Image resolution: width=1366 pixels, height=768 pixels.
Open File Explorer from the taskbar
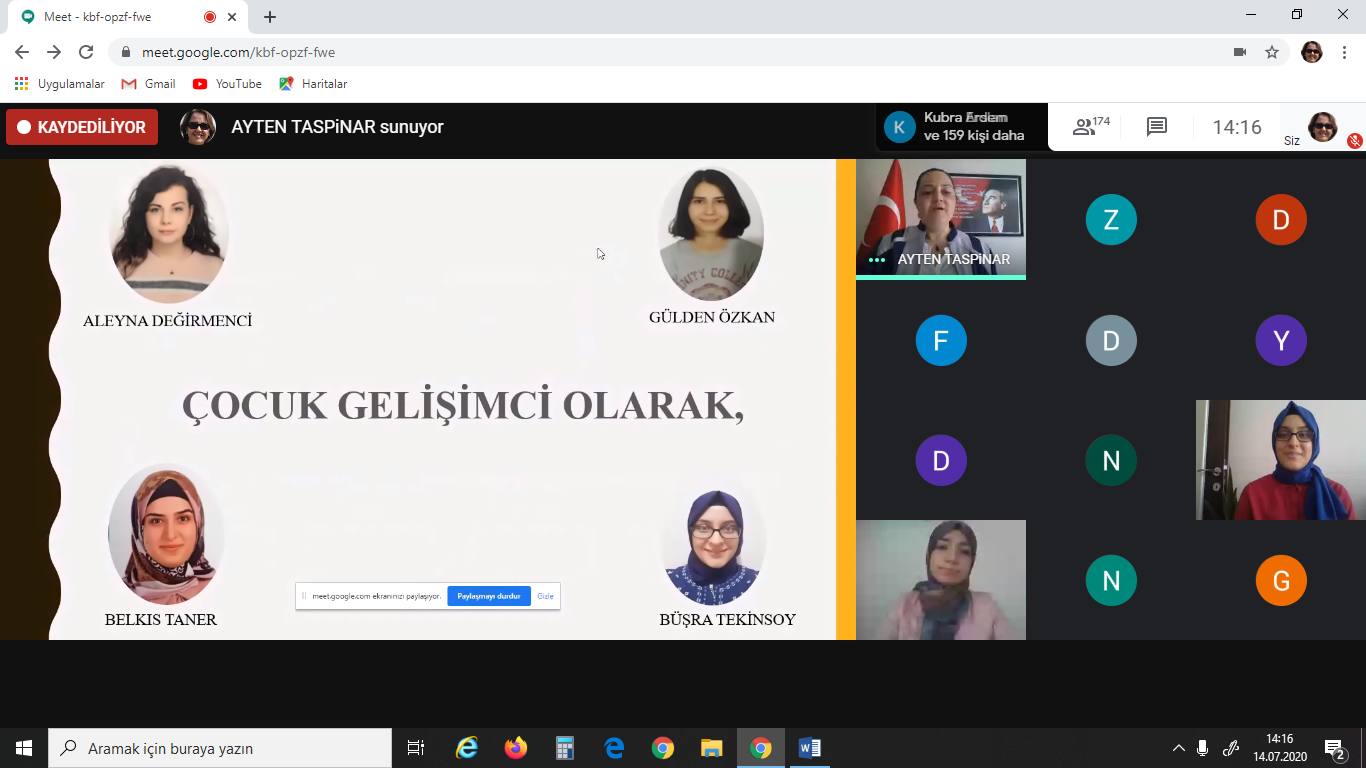pos(711,748)
